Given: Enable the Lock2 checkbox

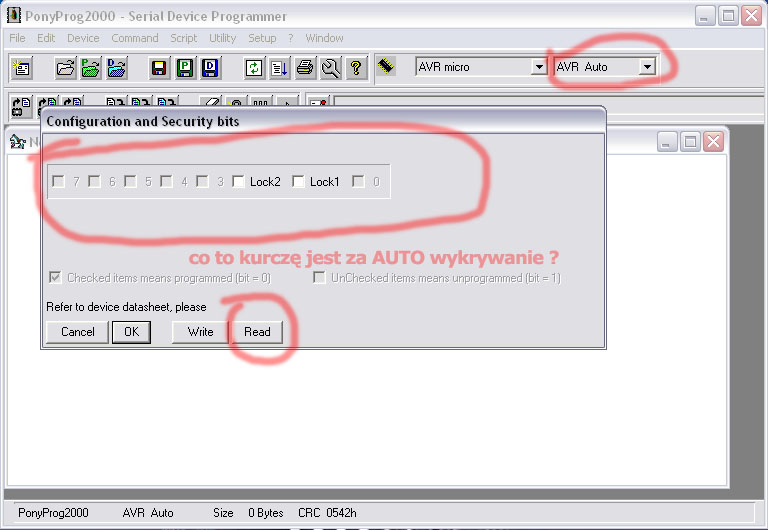Looking at the screenshot, I should [x=239, y=182].
